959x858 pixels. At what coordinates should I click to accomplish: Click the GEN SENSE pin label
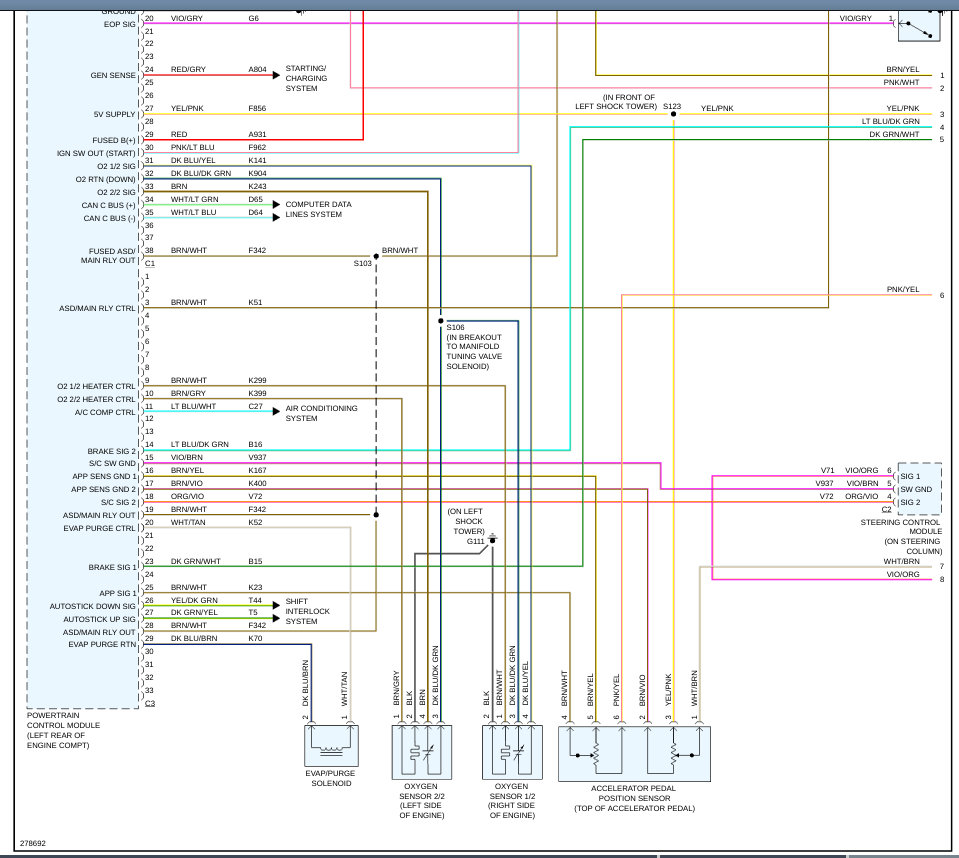point(113,75)
